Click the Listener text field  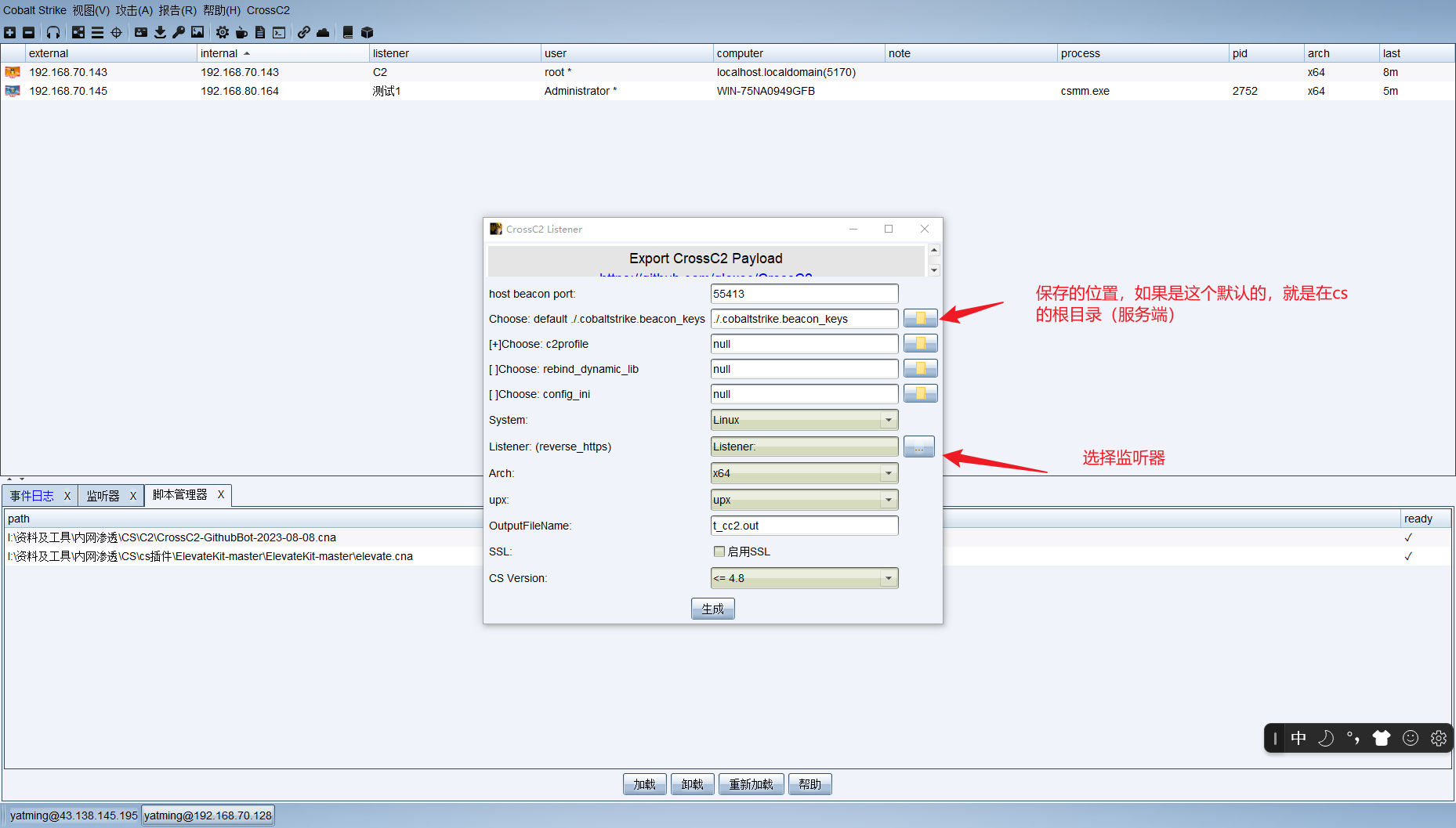[805, 447]
